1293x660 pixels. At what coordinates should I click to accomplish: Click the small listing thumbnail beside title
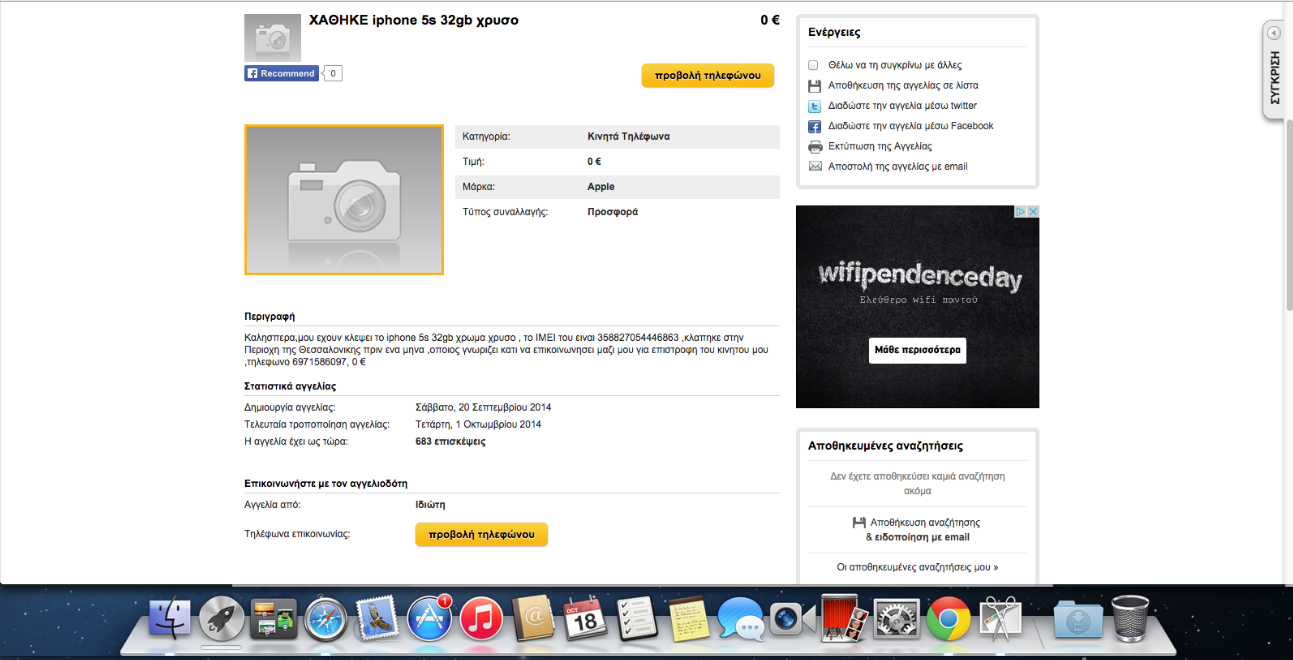[272, 38]
